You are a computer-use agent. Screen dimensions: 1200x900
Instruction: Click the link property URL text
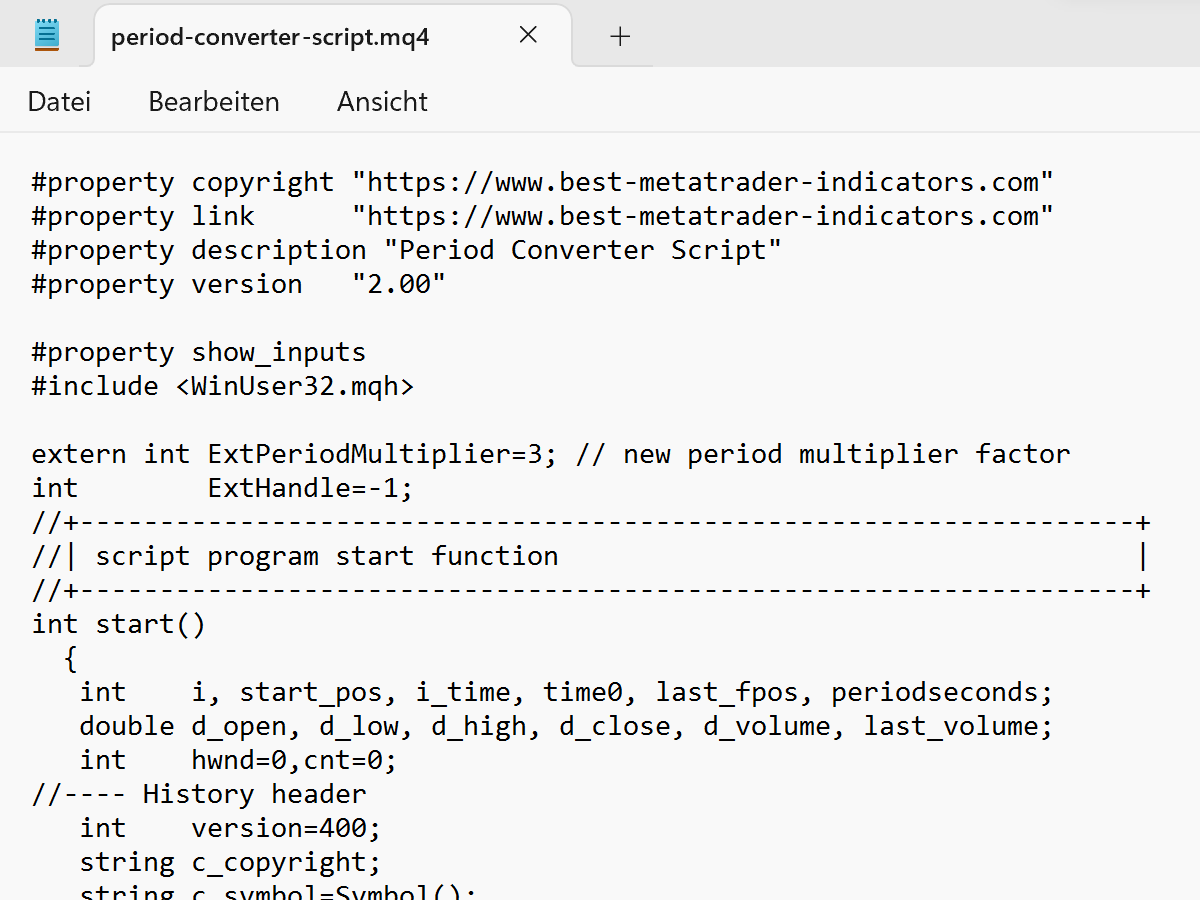click(700, 215)
